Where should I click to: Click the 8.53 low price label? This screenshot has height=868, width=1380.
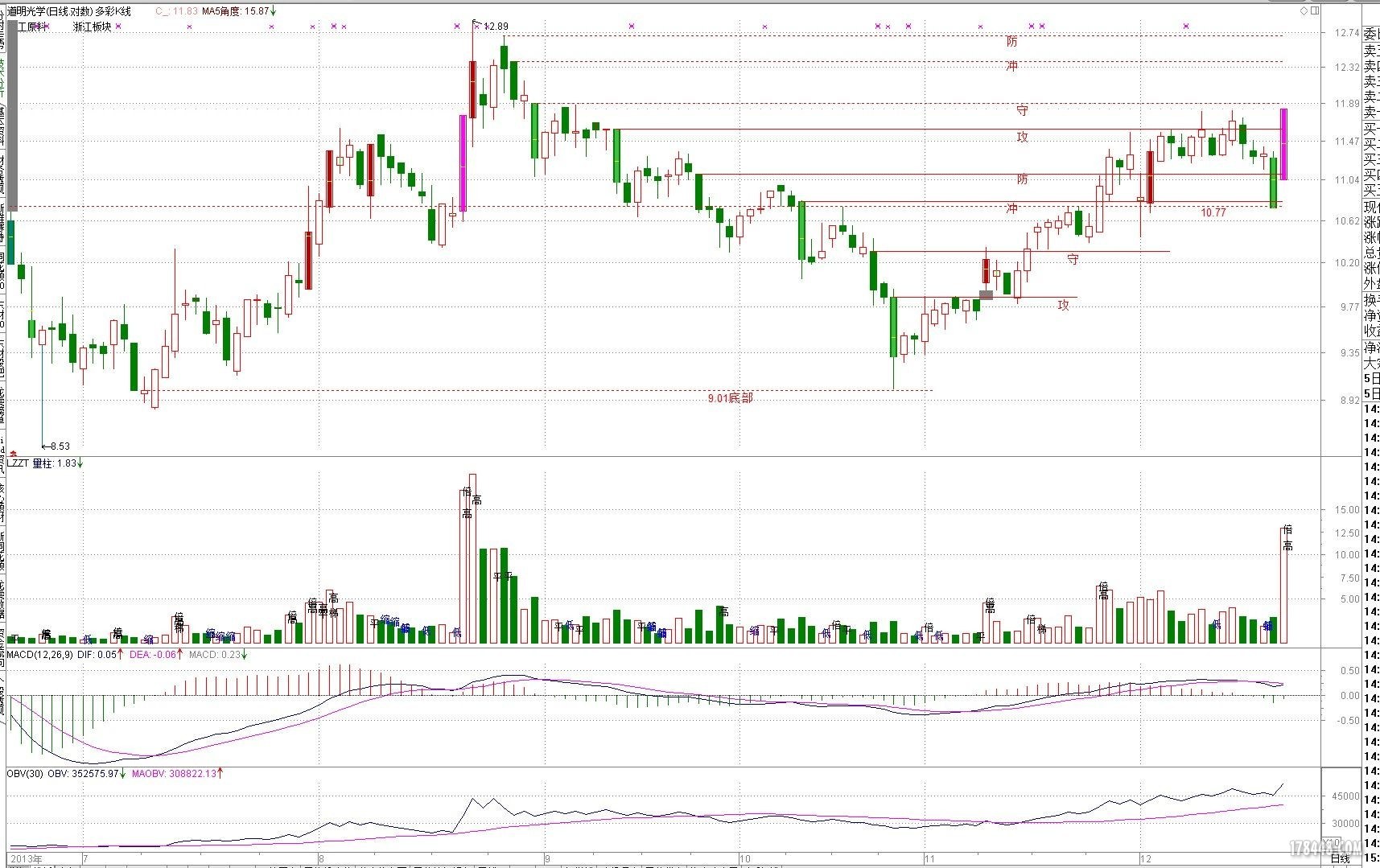(60, 446)
